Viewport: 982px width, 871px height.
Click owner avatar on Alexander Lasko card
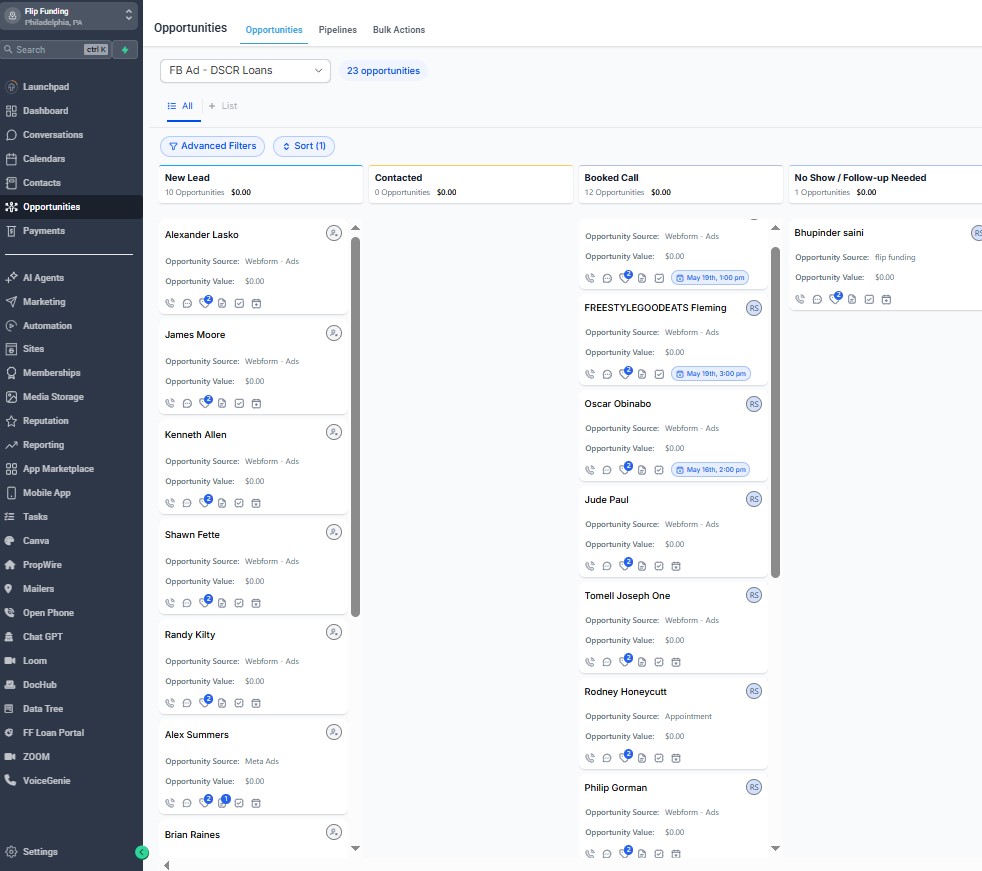click(x=334, y=234)
